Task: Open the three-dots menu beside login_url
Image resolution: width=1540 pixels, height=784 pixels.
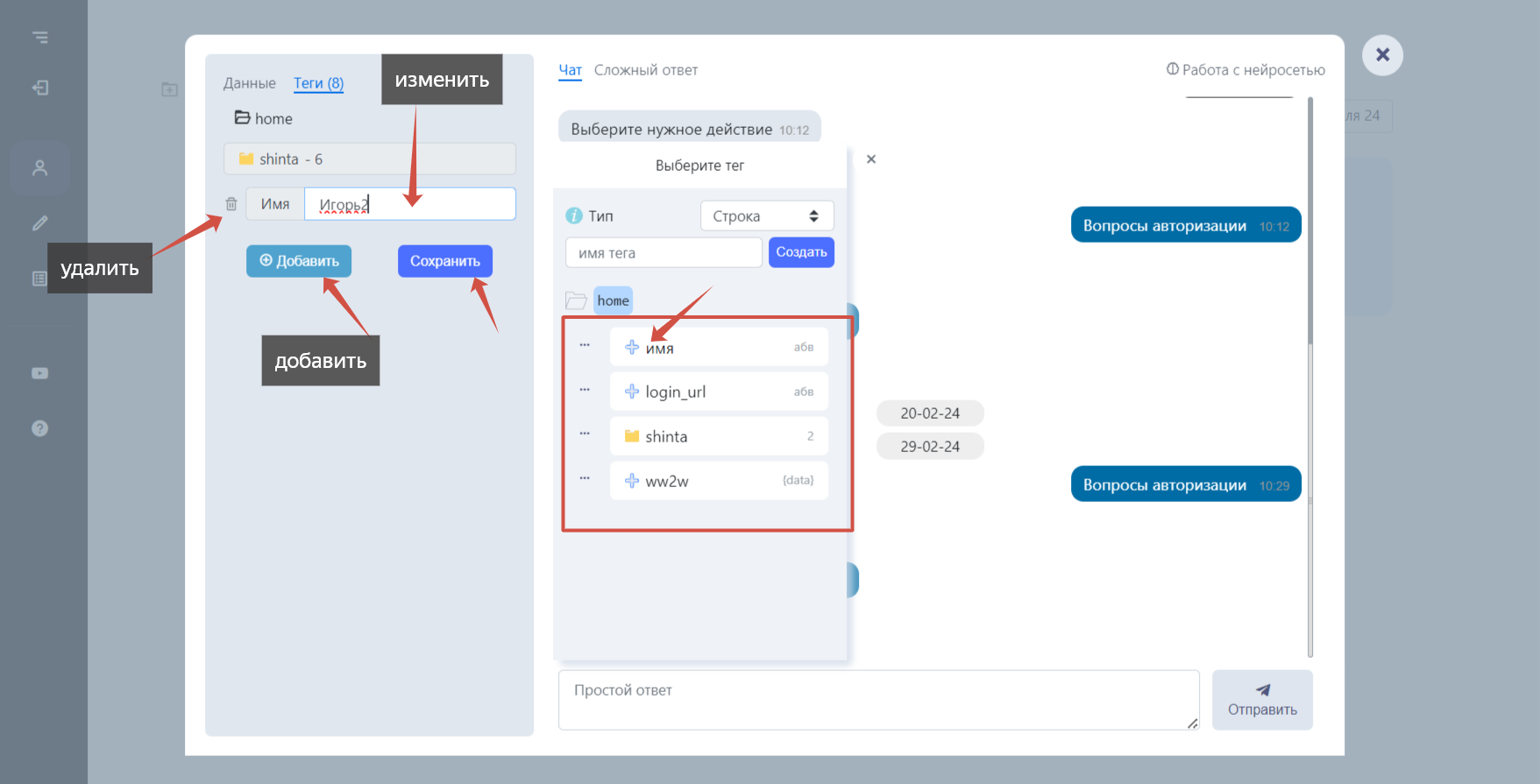Action: click(585, 390)
